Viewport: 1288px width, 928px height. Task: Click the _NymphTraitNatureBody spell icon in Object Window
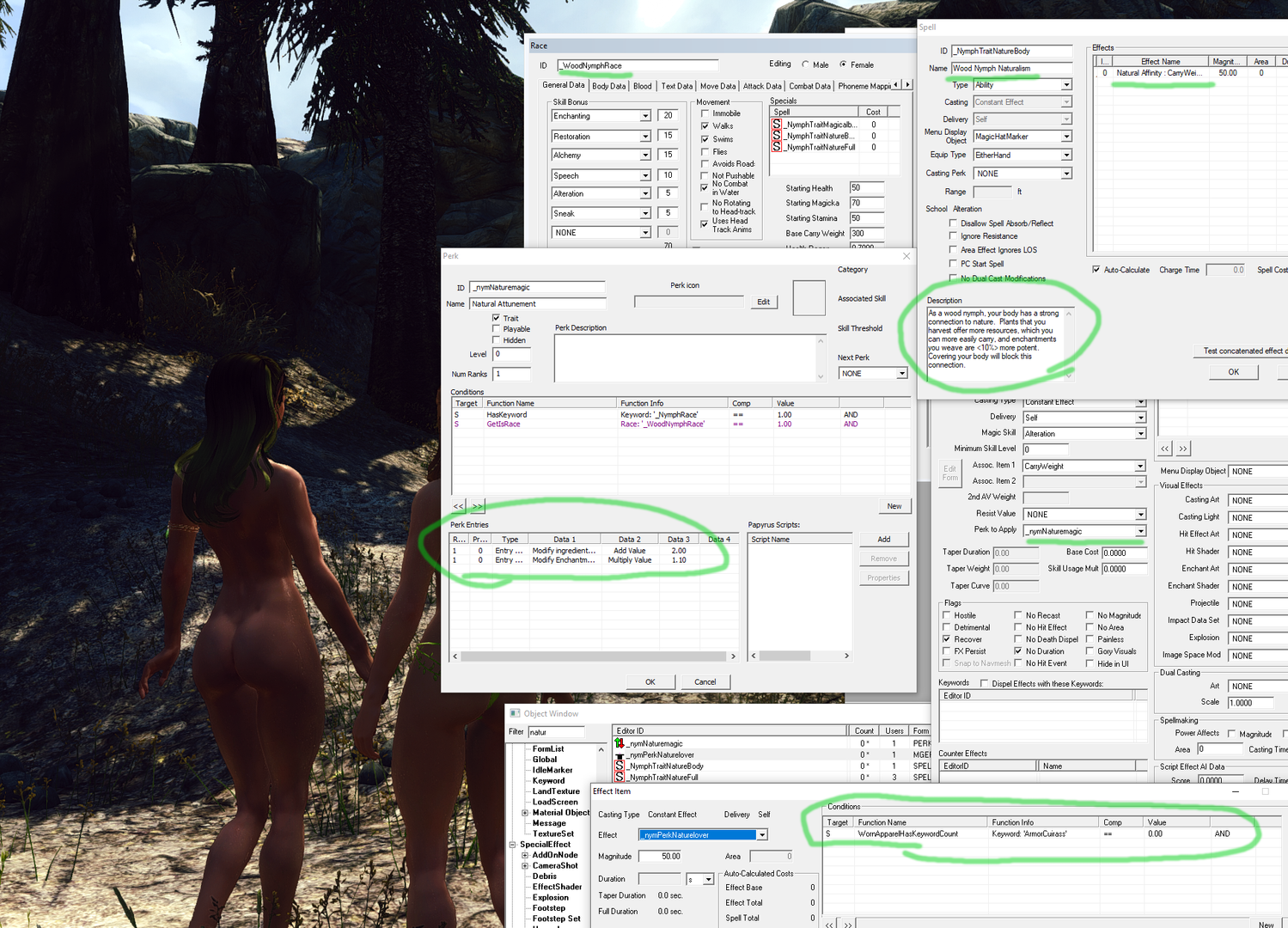point(619,766)
